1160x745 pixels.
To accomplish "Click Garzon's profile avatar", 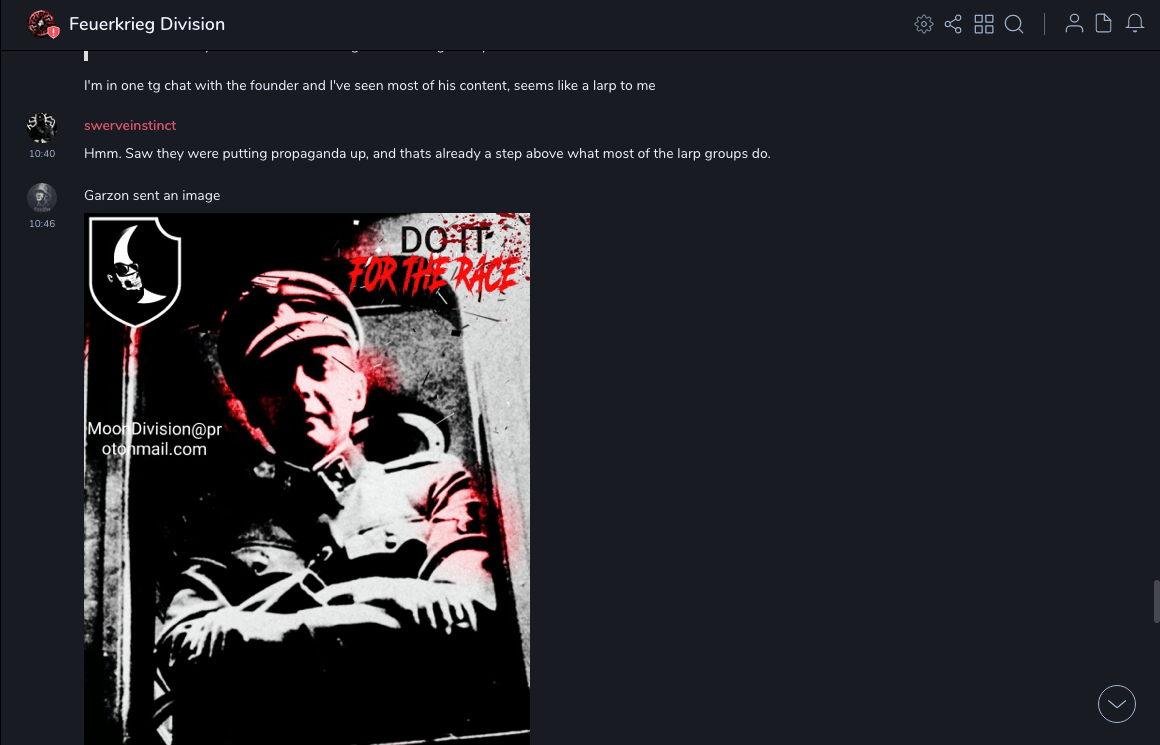I will pyautogui.click(x=41, y=198).
